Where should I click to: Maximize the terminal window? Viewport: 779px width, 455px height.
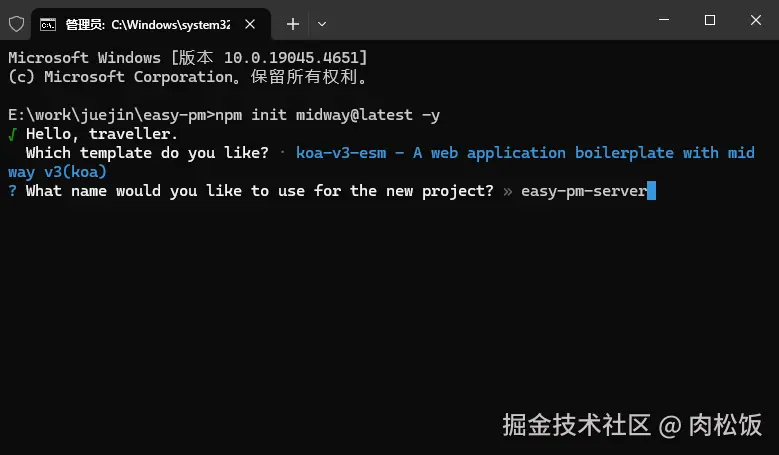[x=709, y=20]
